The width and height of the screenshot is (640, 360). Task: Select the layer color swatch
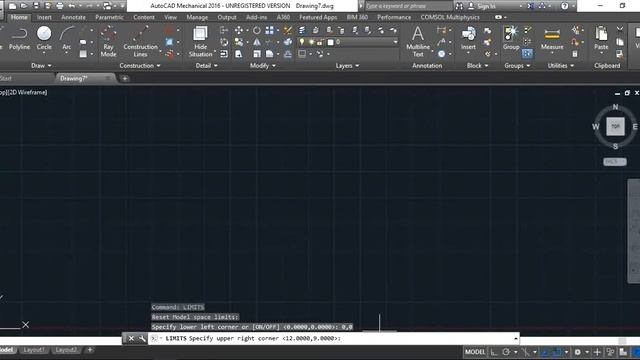point(331,42)
